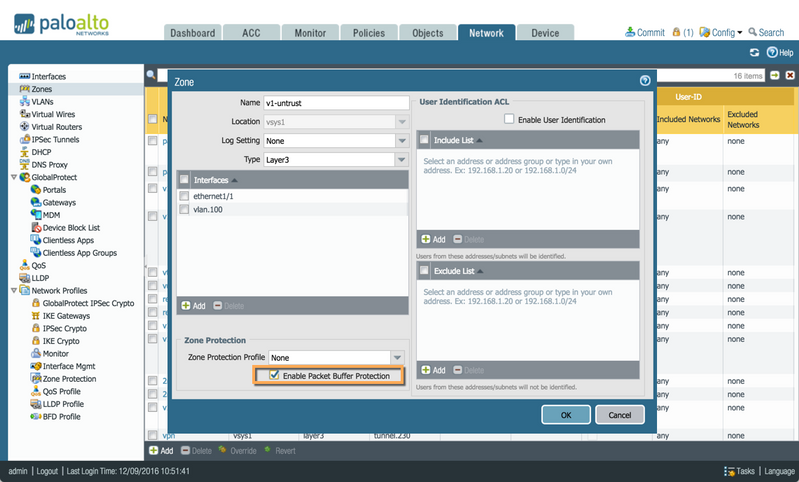Image resolution: width=799 pixels, height=482 pixels.
Task: Collapse the Network Profiles tree node
Action: tap(14, 290)
